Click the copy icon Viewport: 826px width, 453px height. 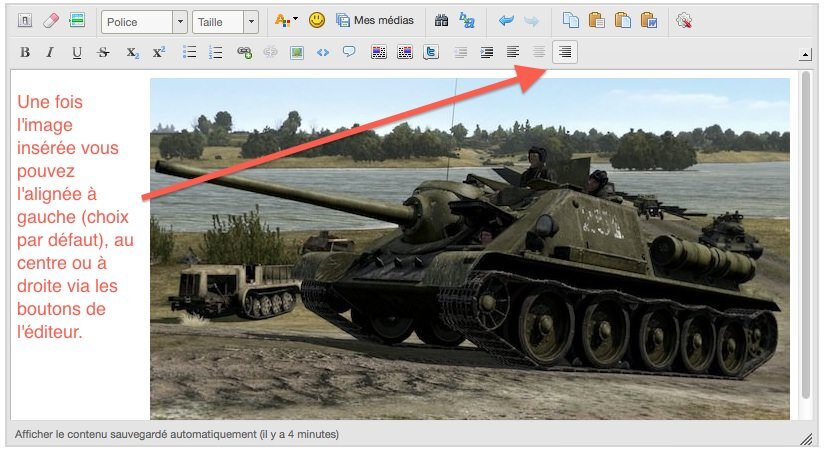point(571,21)
